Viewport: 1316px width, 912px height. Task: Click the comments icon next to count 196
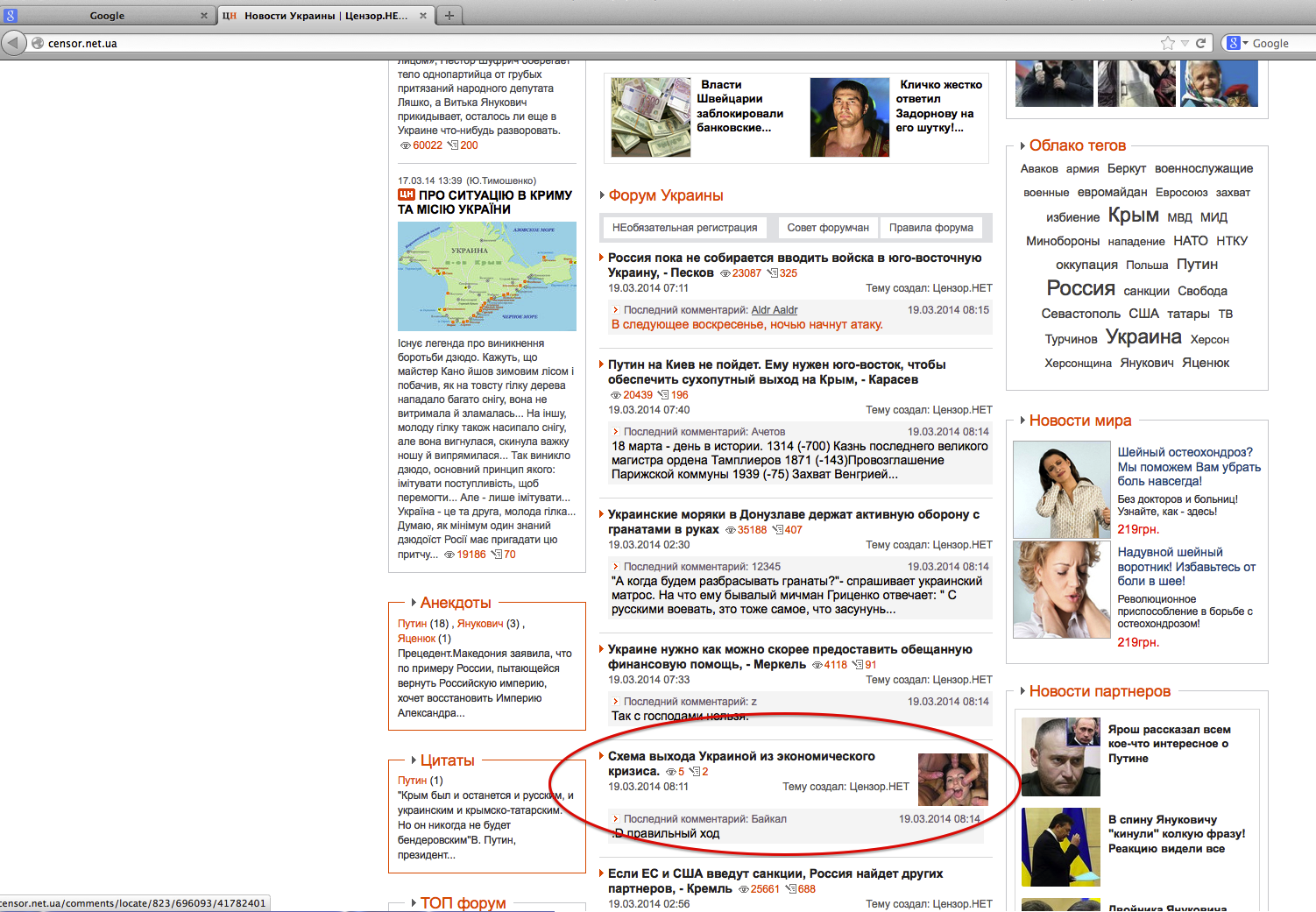[663, 395]
